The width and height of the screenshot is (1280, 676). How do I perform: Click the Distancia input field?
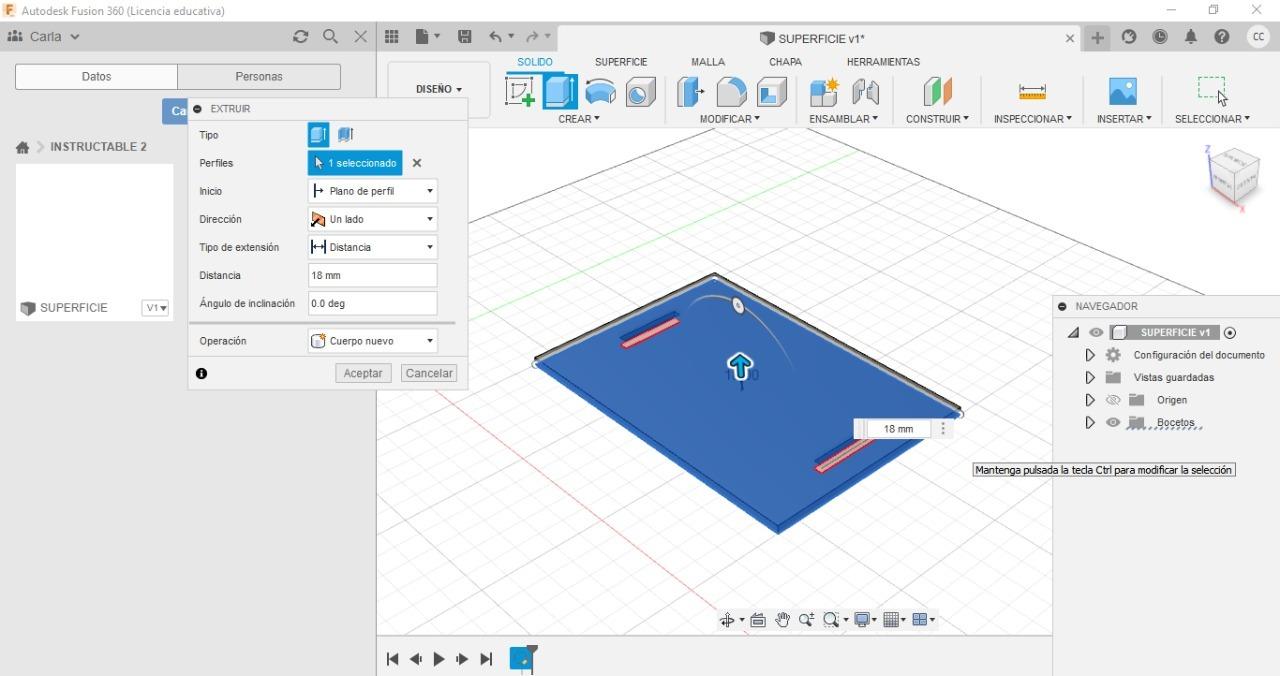[x=372, y=275]
